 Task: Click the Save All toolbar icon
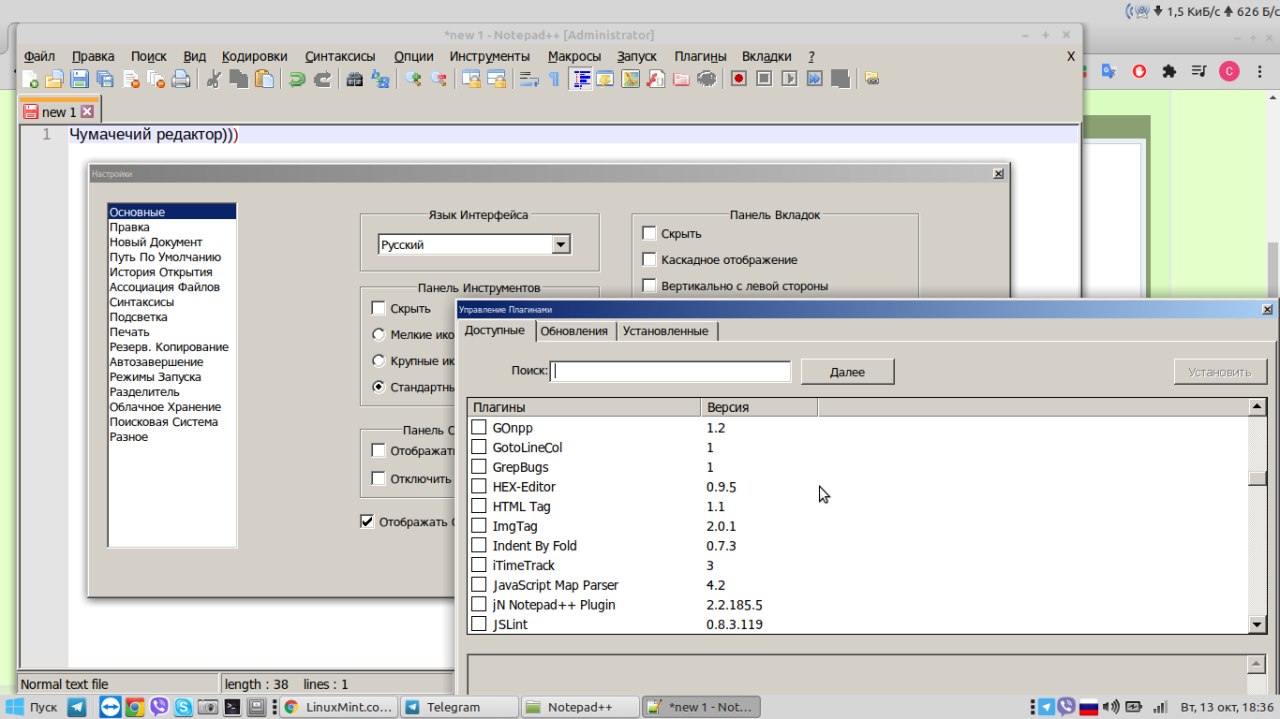105,79
